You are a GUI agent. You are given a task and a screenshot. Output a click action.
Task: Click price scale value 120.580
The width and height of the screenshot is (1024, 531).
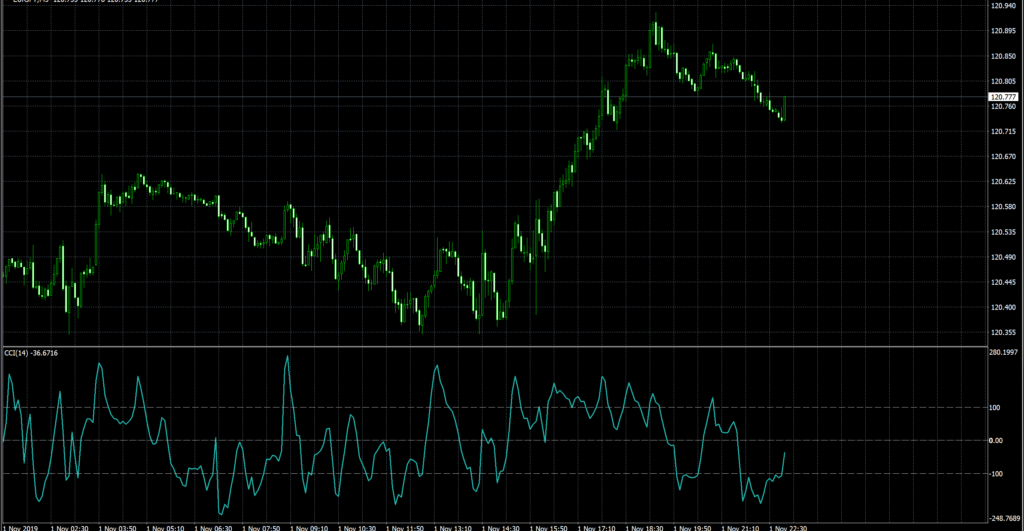click(x=1003, y=207)
